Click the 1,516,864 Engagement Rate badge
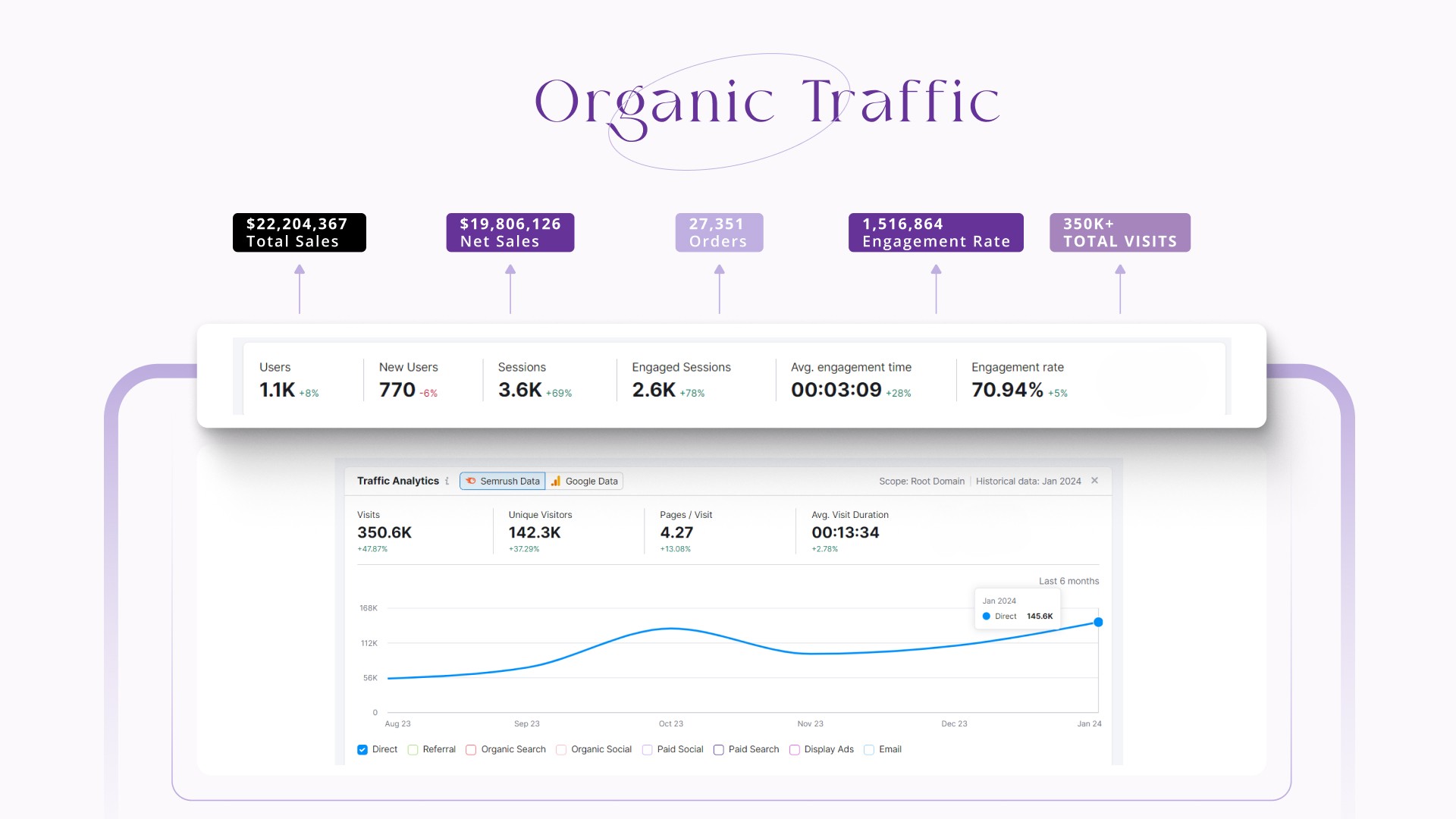 [936, 233]
